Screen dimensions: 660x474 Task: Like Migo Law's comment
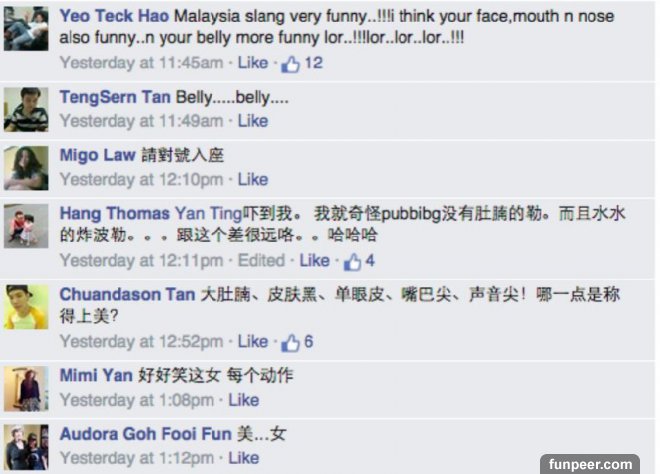253,180
